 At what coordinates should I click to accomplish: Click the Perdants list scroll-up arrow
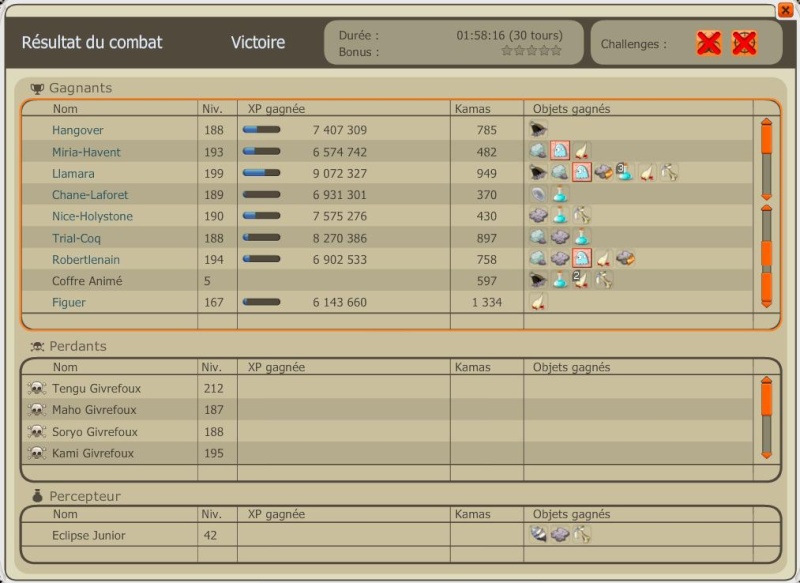766,380
